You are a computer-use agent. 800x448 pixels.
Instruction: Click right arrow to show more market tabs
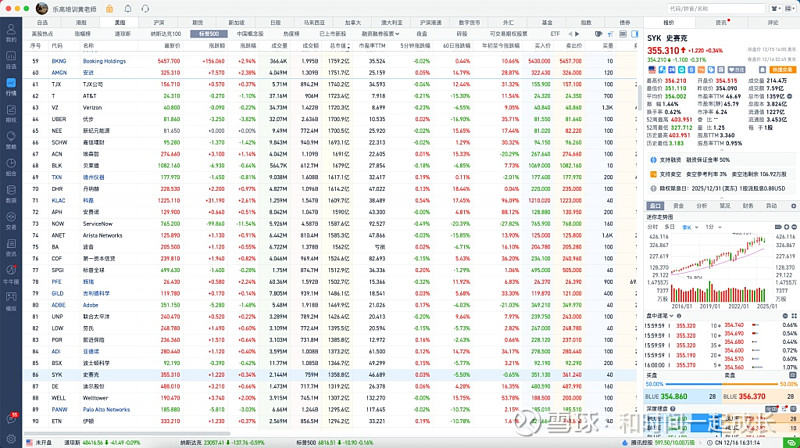coord(577,34)
